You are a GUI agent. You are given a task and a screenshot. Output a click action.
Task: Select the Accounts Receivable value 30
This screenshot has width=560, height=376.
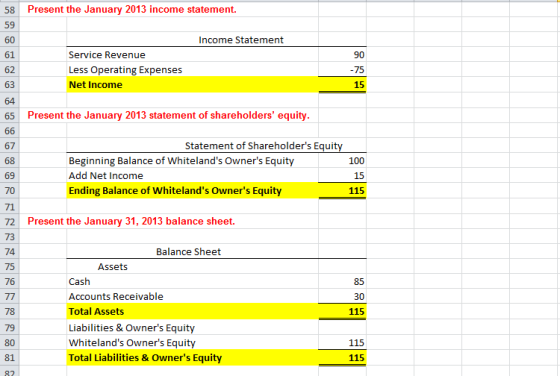point(342,296)
